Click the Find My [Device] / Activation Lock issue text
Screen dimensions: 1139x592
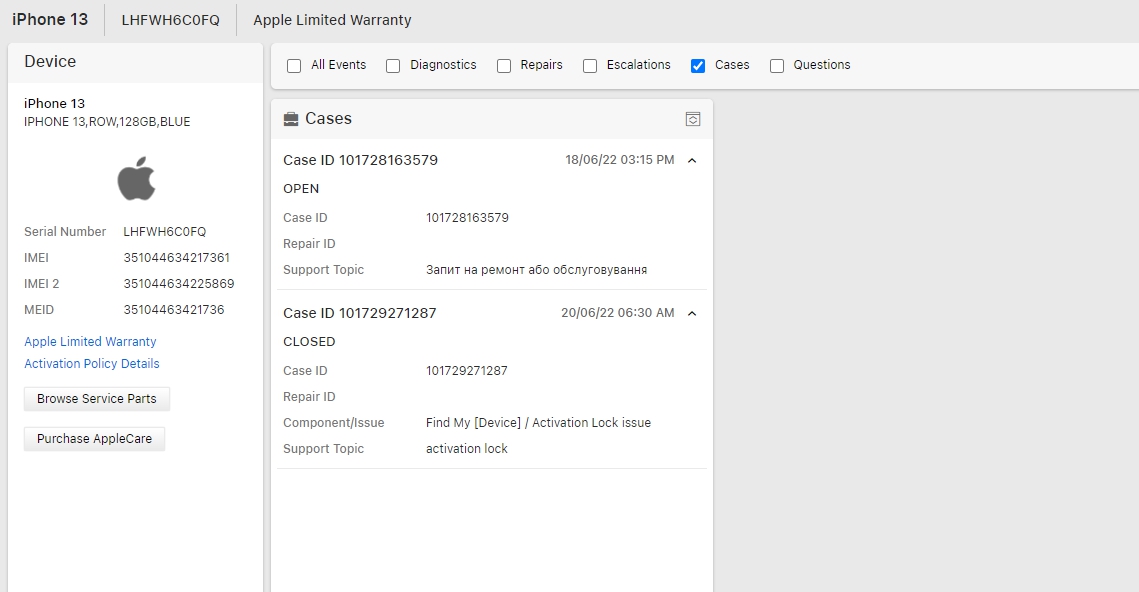click(x=538, y=423)
